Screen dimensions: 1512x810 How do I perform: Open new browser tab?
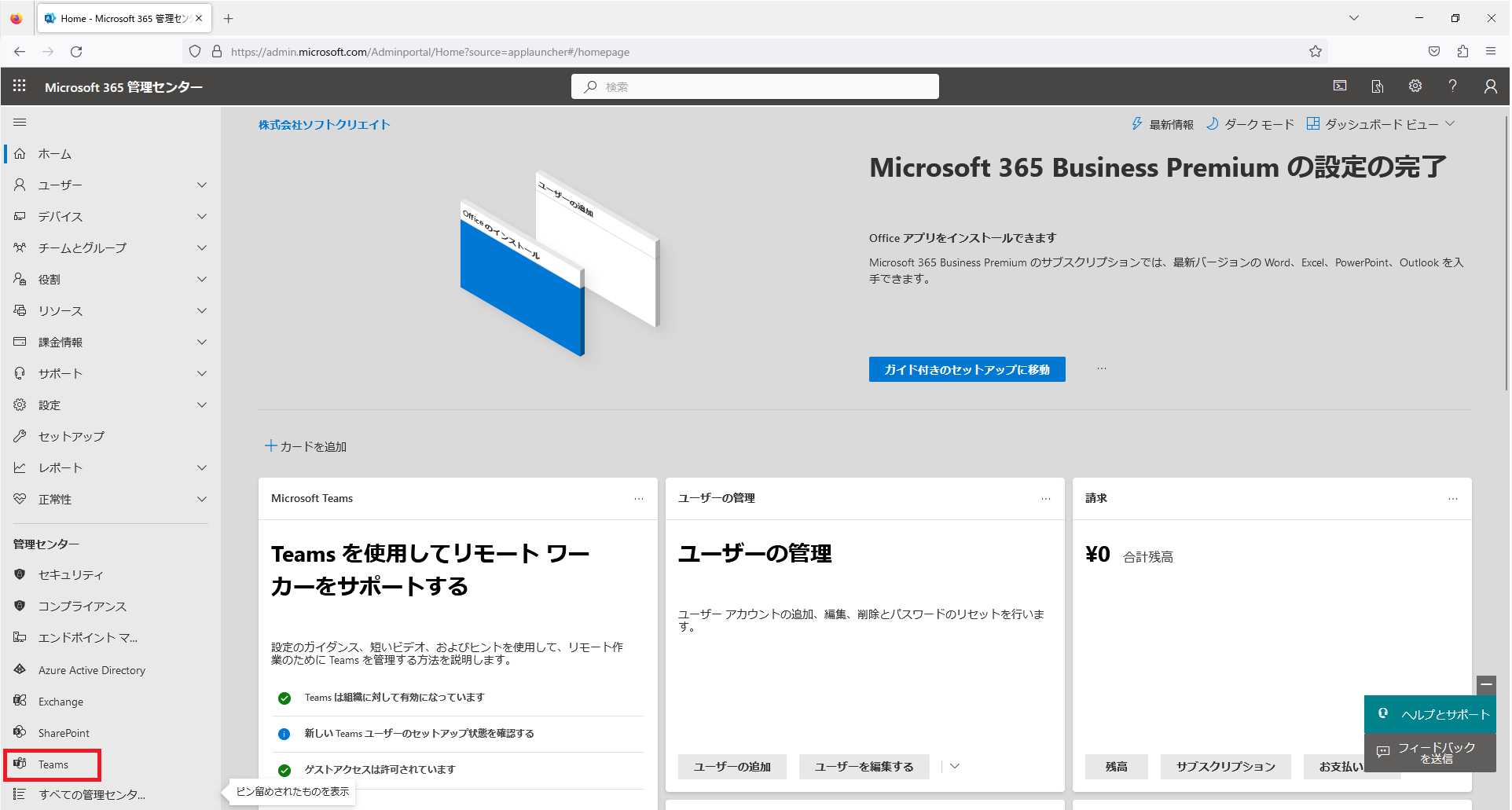click(x=229, y=18)
